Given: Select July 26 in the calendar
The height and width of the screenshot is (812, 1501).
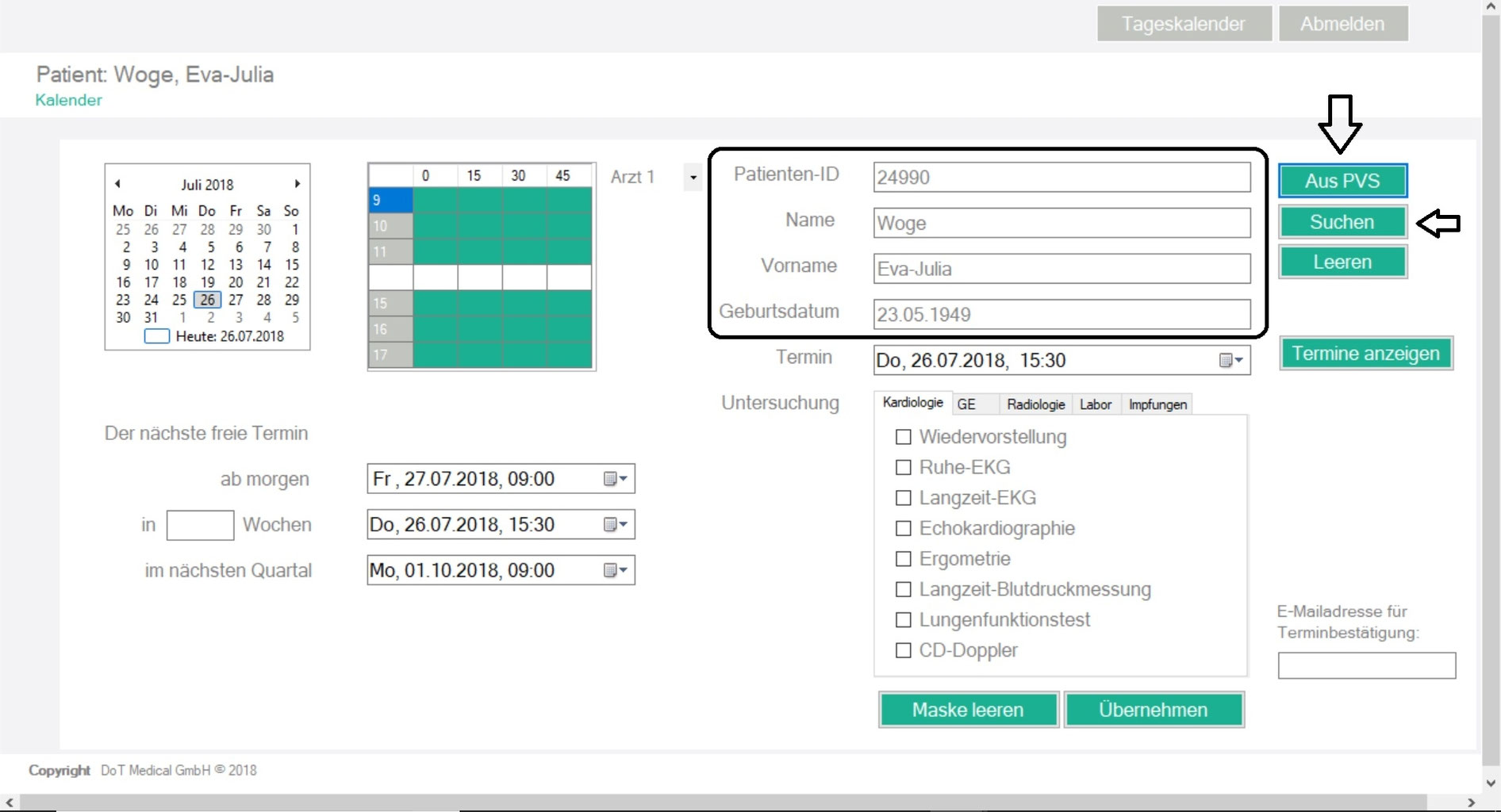Looking at the screenshot, I should [x=208, y=300].
